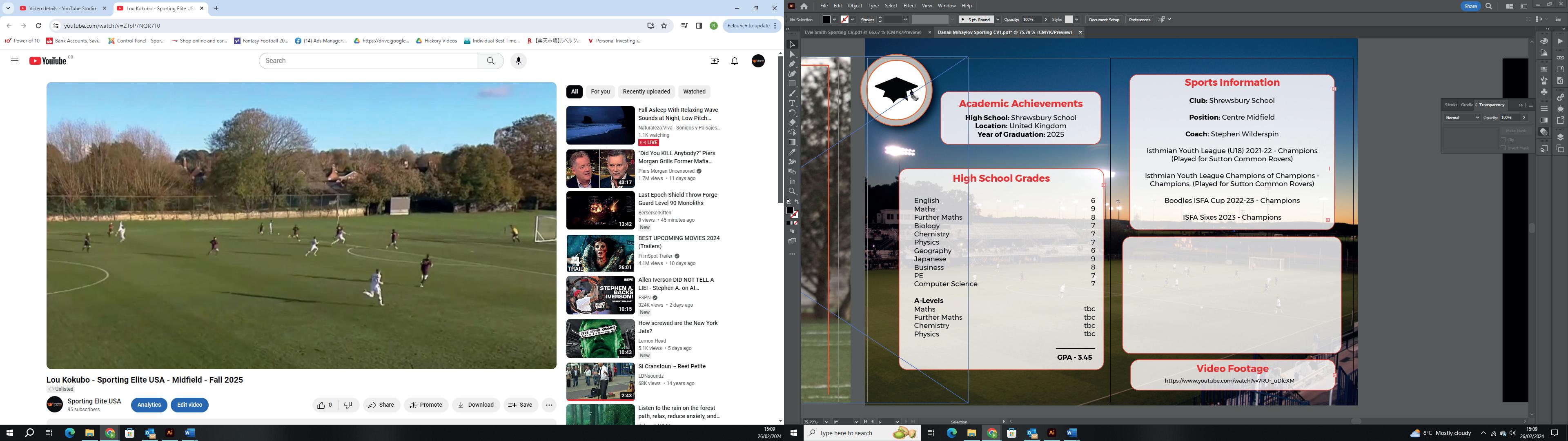1568x441 pixels.
Task: Expand the 5 pt. Round brush dropdown
Action: point(997,20)
